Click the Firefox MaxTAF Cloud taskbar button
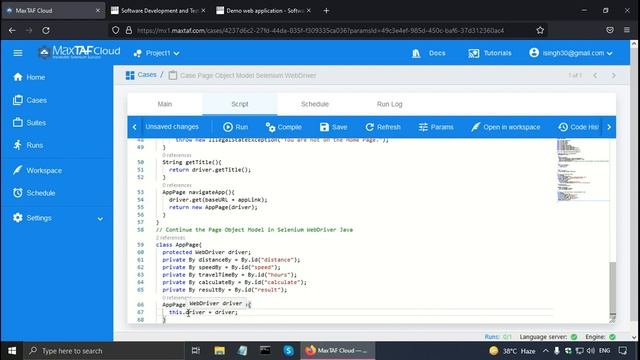 tap(338, 351)
